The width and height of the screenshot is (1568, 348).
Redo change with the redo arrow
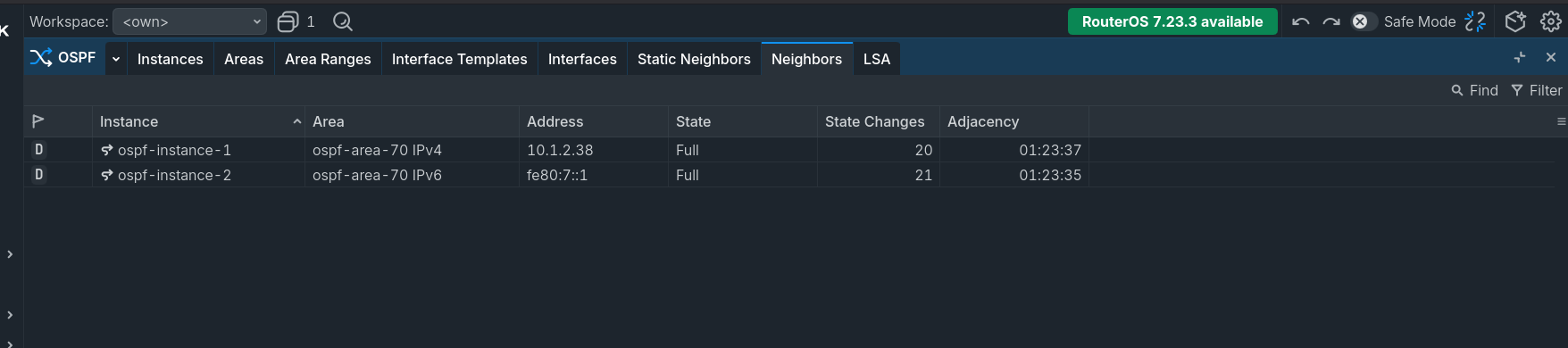tap(1331, 21)
